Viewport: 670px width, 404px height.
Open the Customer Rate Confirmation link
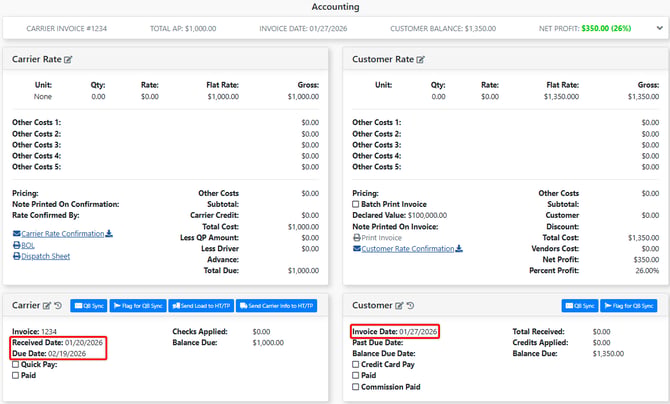click(408, 248)
